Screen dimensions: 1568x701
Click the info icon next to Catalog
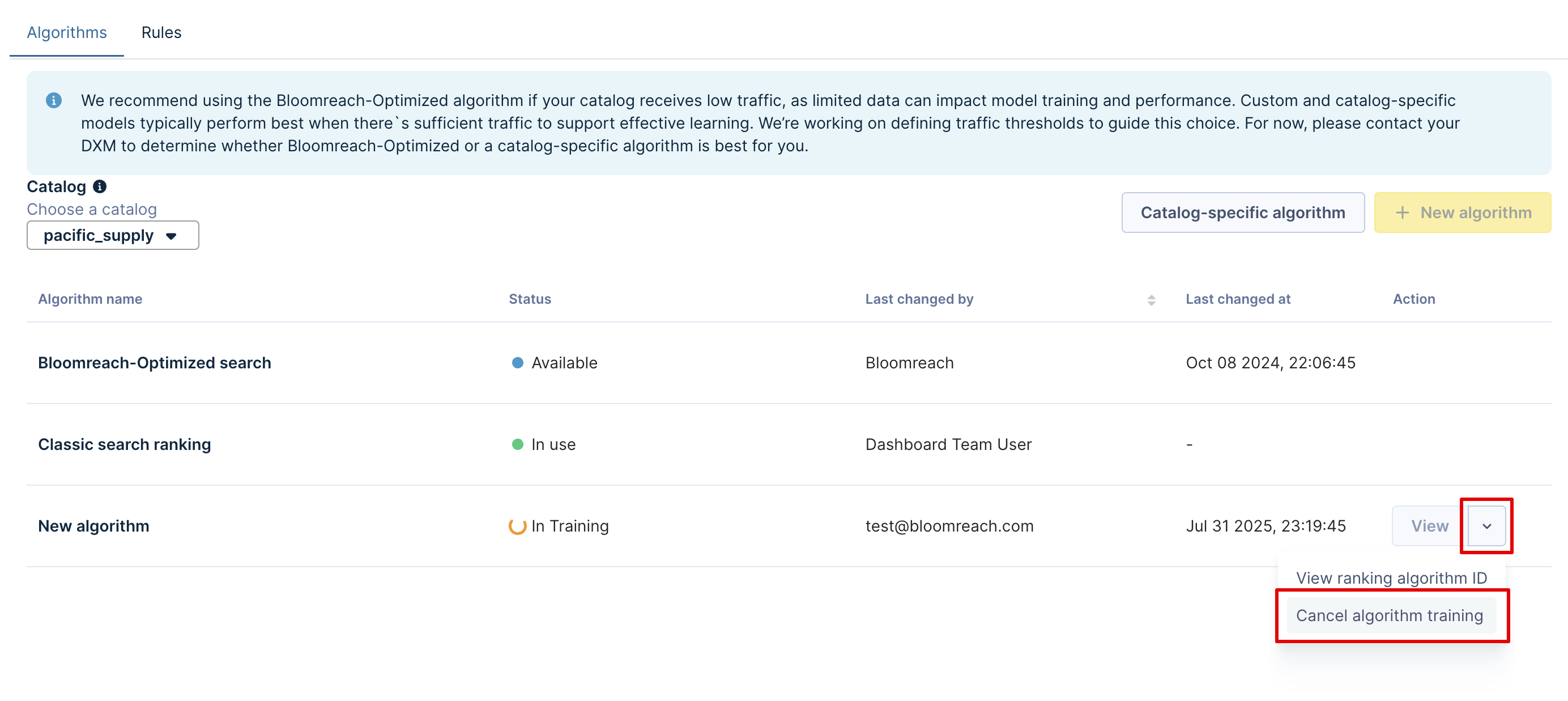click(x=100, y=186)
